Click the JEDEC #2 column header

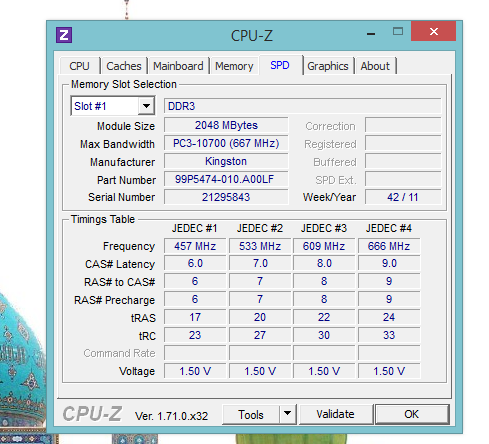tap(260, 228)
